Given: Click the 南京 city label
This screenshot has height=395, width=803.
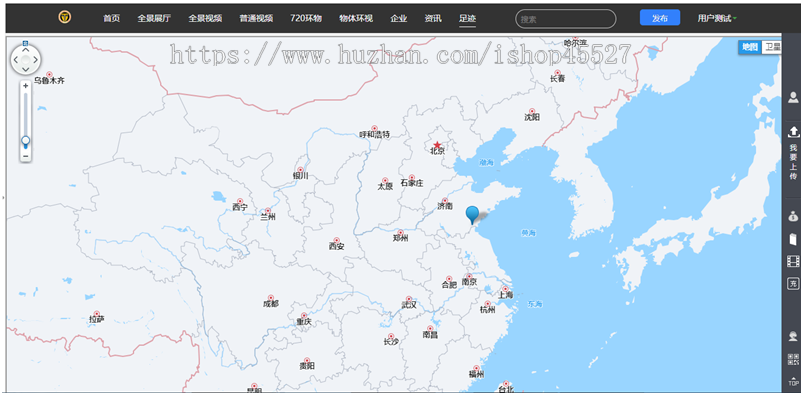Looking at the screenshot, I should coord(469,282).
